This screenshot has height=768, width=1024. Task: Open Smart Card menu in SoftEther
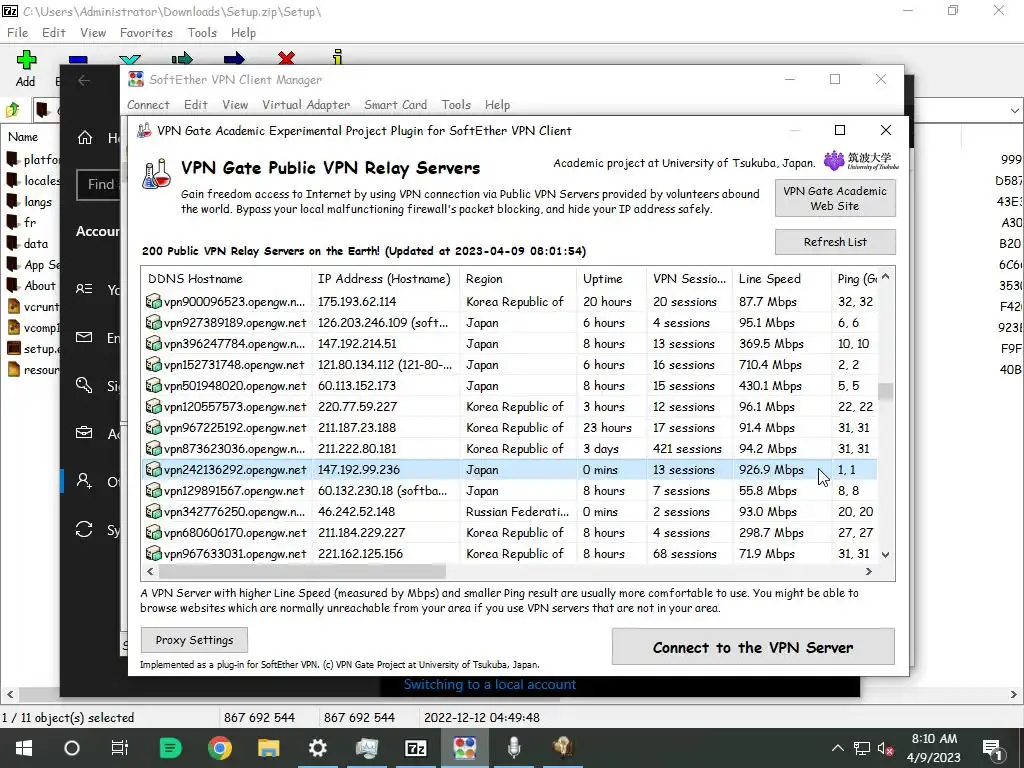(x=395, y=104)
